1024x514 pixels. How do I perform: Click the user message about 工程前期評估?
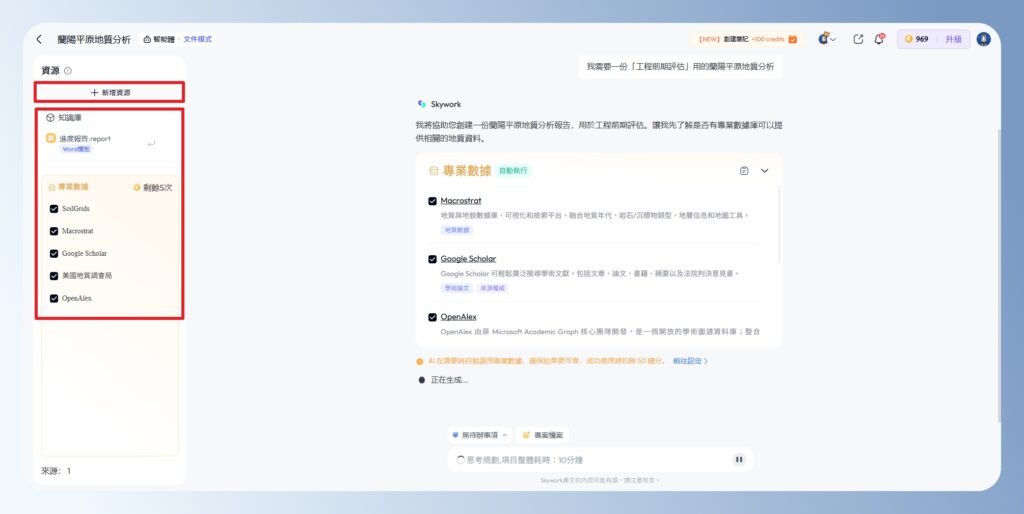coord(680,67)
